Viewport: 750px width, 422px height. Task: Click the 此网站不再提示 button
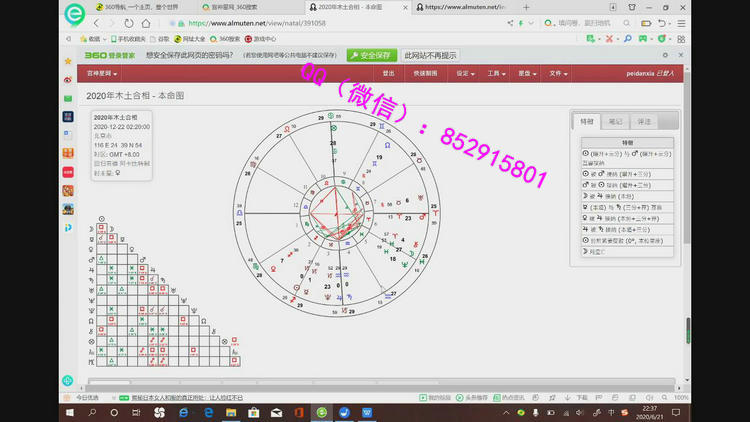pos(431,55)
